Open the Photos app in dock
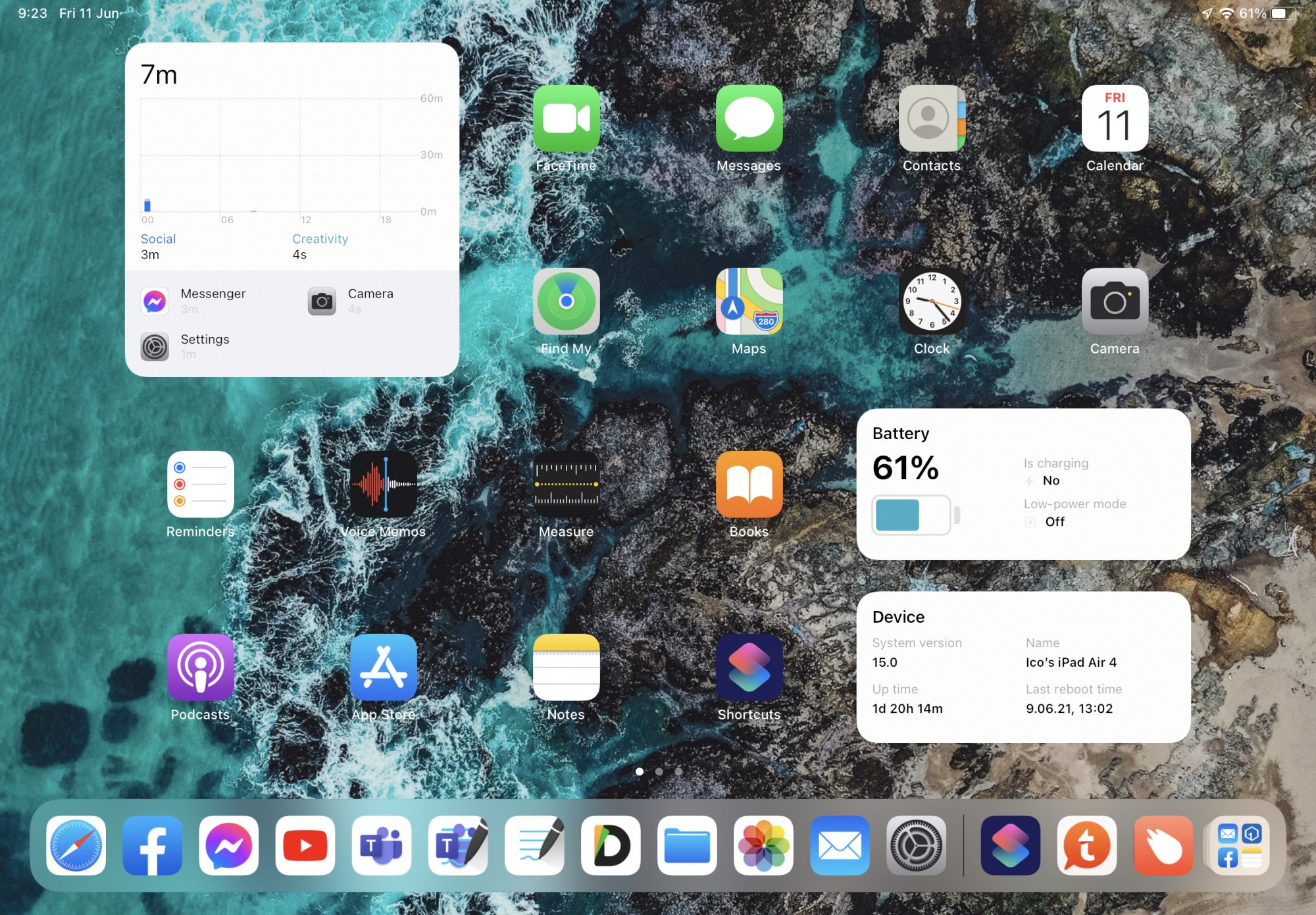This screenshot has height=915, width=1316. pos(763,846)
